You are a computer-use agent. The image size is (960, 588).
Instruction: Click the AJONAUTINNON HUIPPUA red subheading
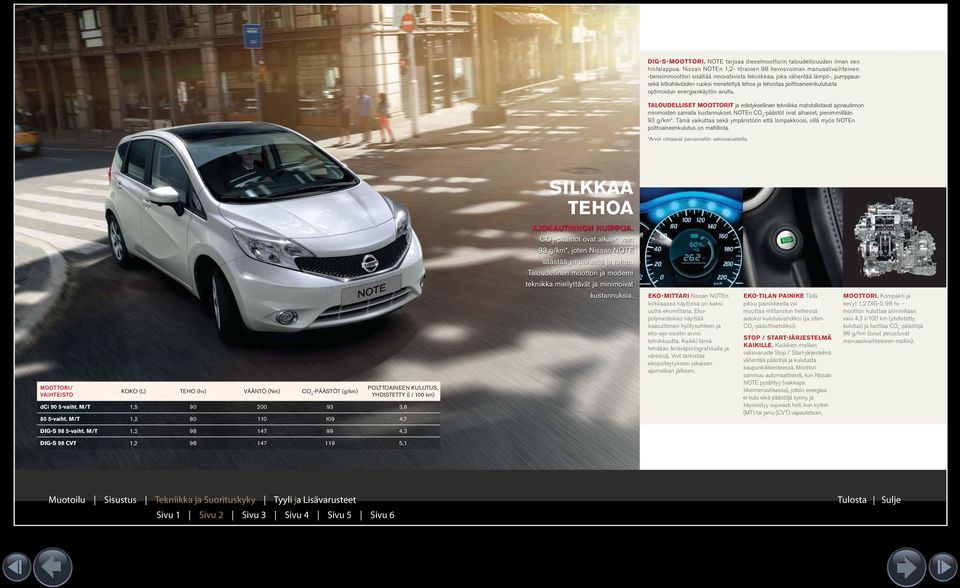coord(582,228)
